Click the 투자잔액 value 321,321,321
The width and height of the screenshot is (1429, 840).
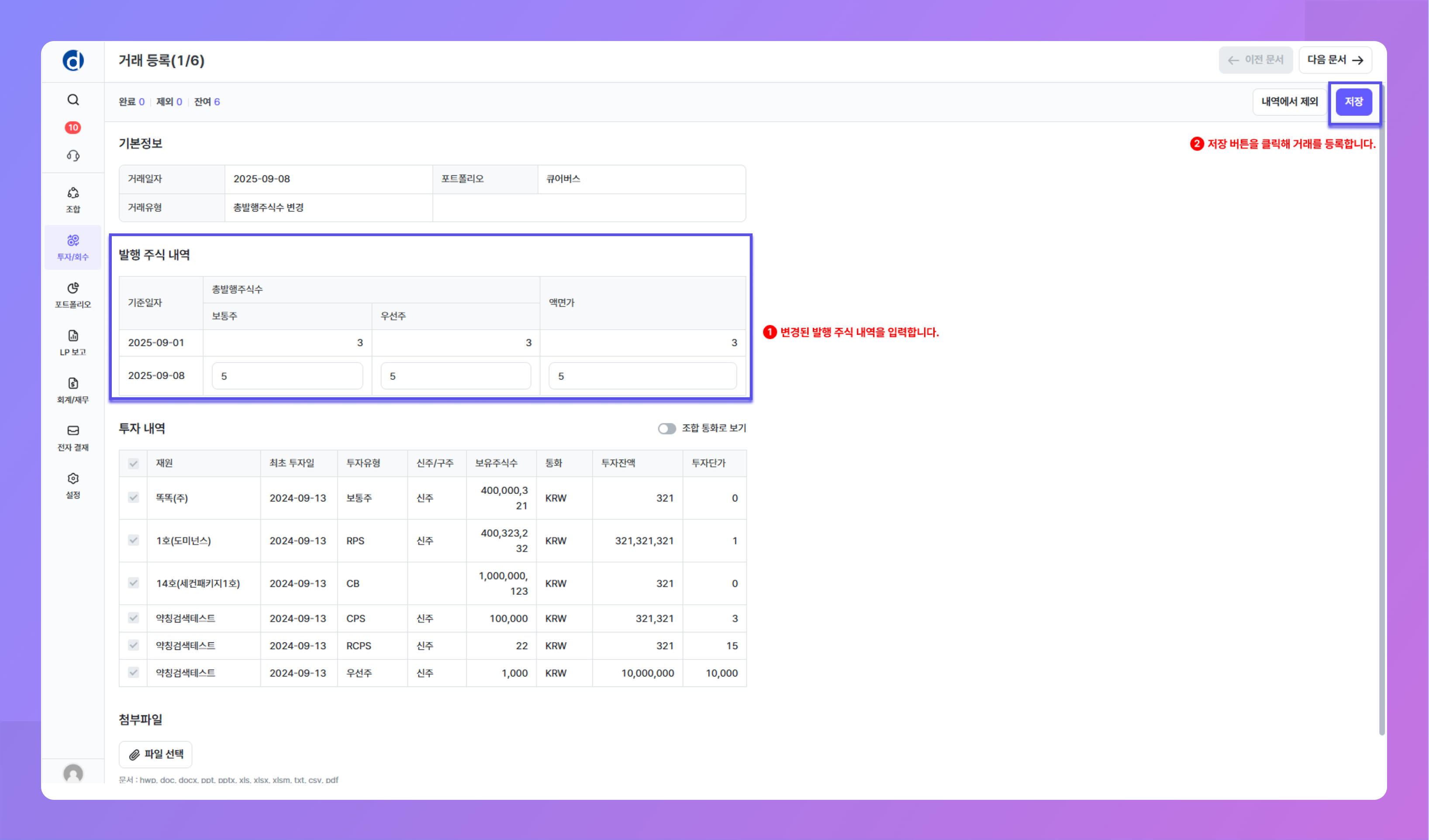click(644, 541)
